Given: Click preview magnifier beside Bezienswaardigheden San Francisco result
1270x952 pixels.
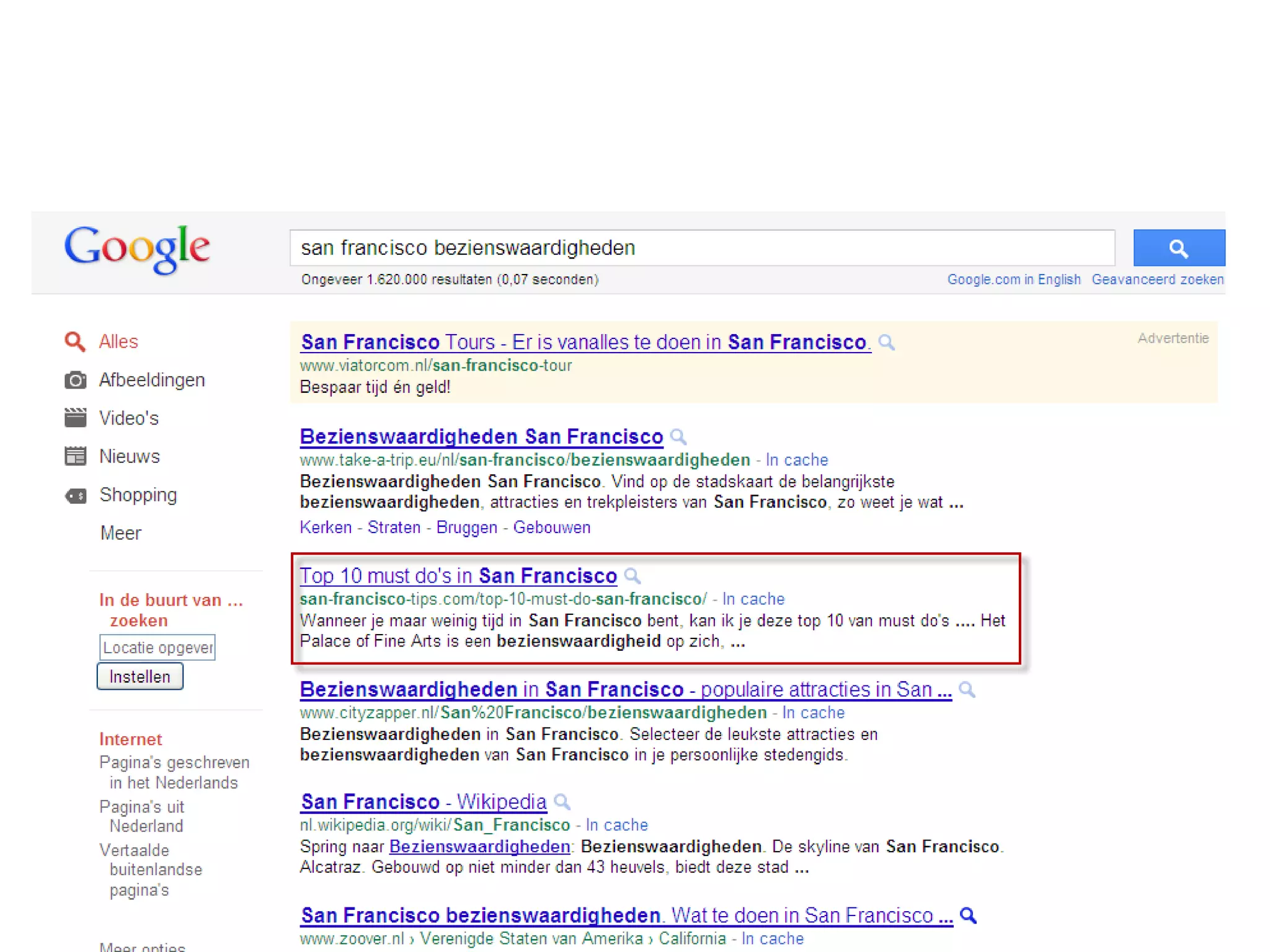Looking at the screenshot, I should tap(678, 437).
